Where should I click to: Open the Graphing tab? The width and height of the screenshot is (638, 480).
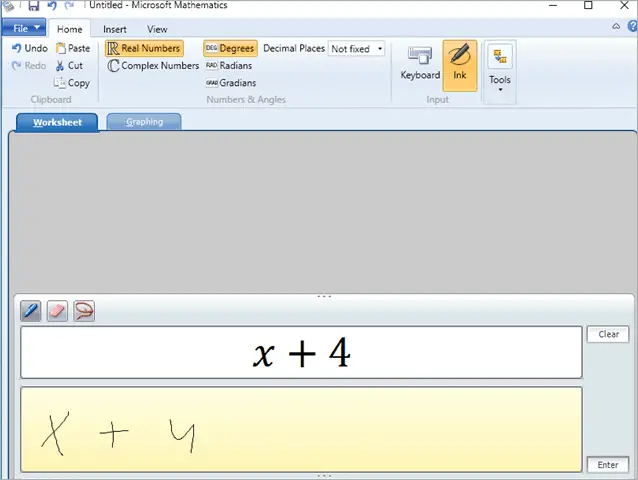tap(144, 122)
